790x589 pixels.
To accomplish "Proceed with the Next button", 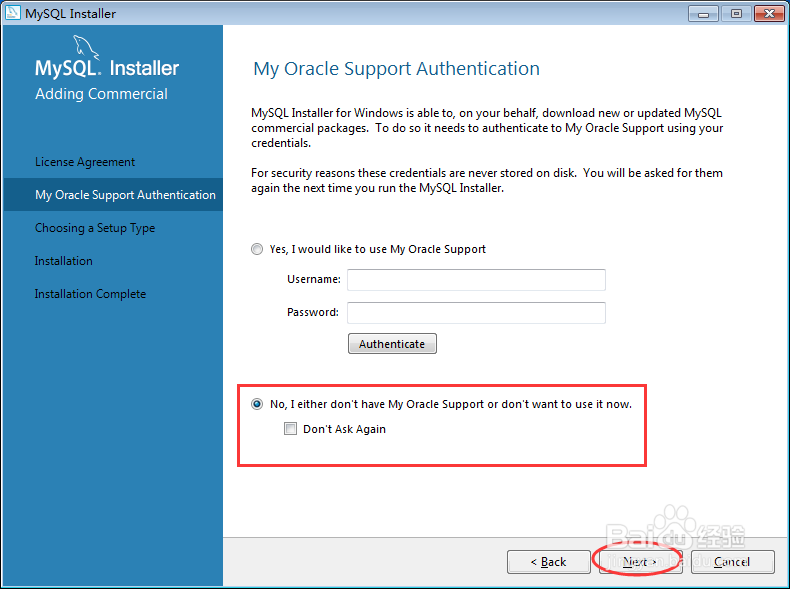I will click(640, 561).
